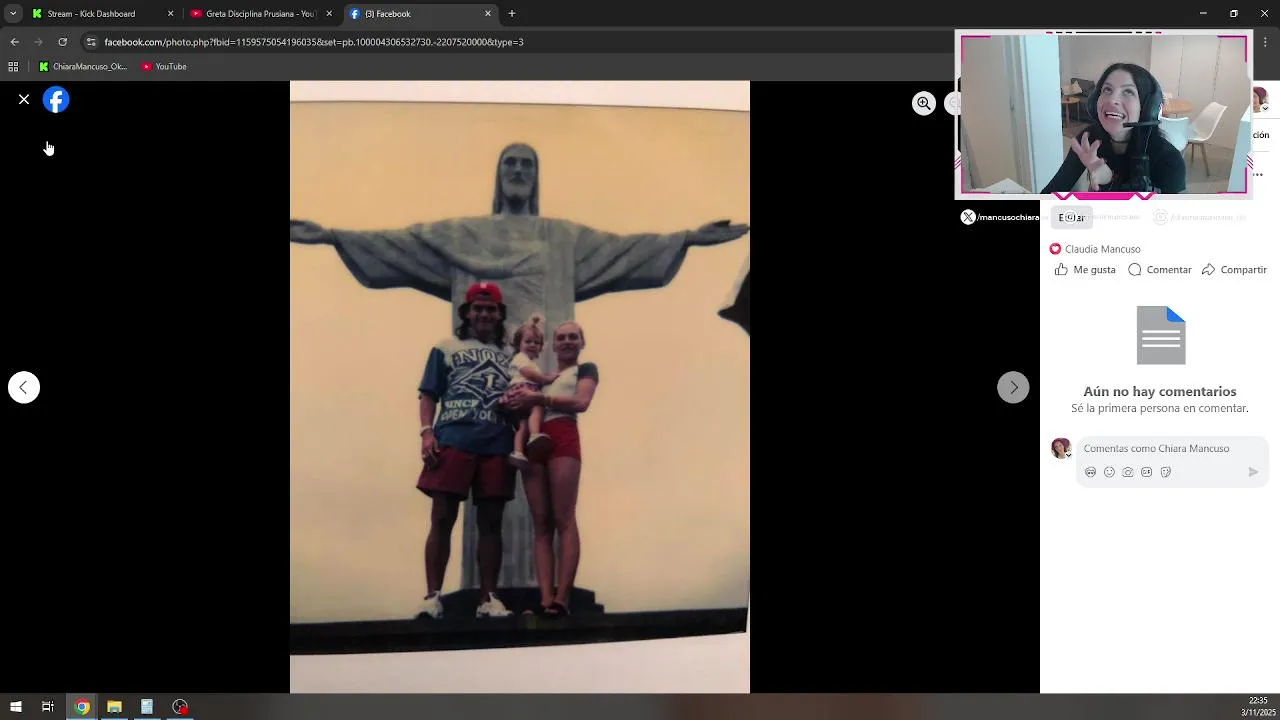This screenshot has width=1280, height=720.
Task: Open the Windows Start menu
Action: (x=15, y=707)
